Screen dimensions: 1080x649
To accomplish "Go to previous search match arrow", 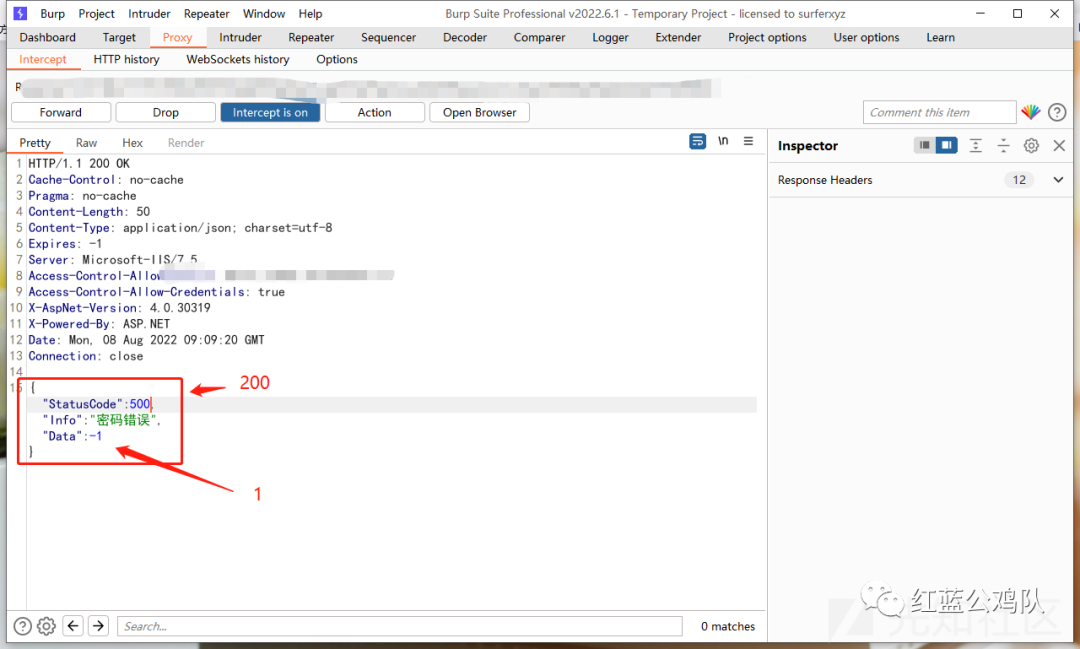I will 73,626.
